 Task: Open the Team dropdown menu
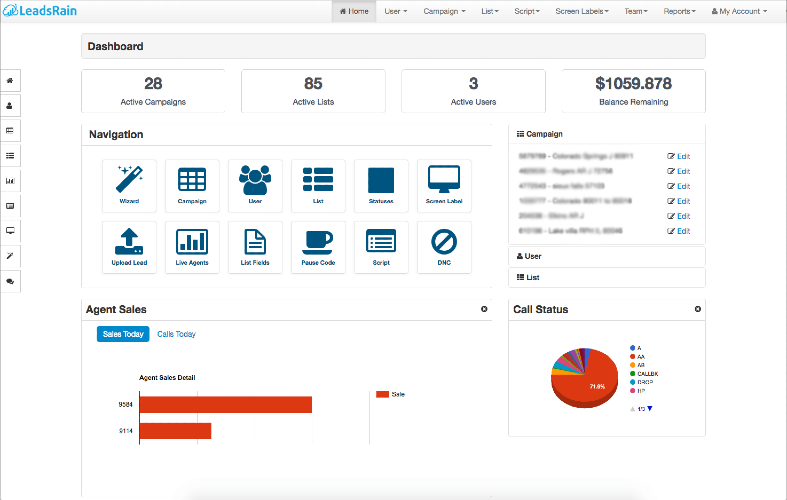point(636,11)
